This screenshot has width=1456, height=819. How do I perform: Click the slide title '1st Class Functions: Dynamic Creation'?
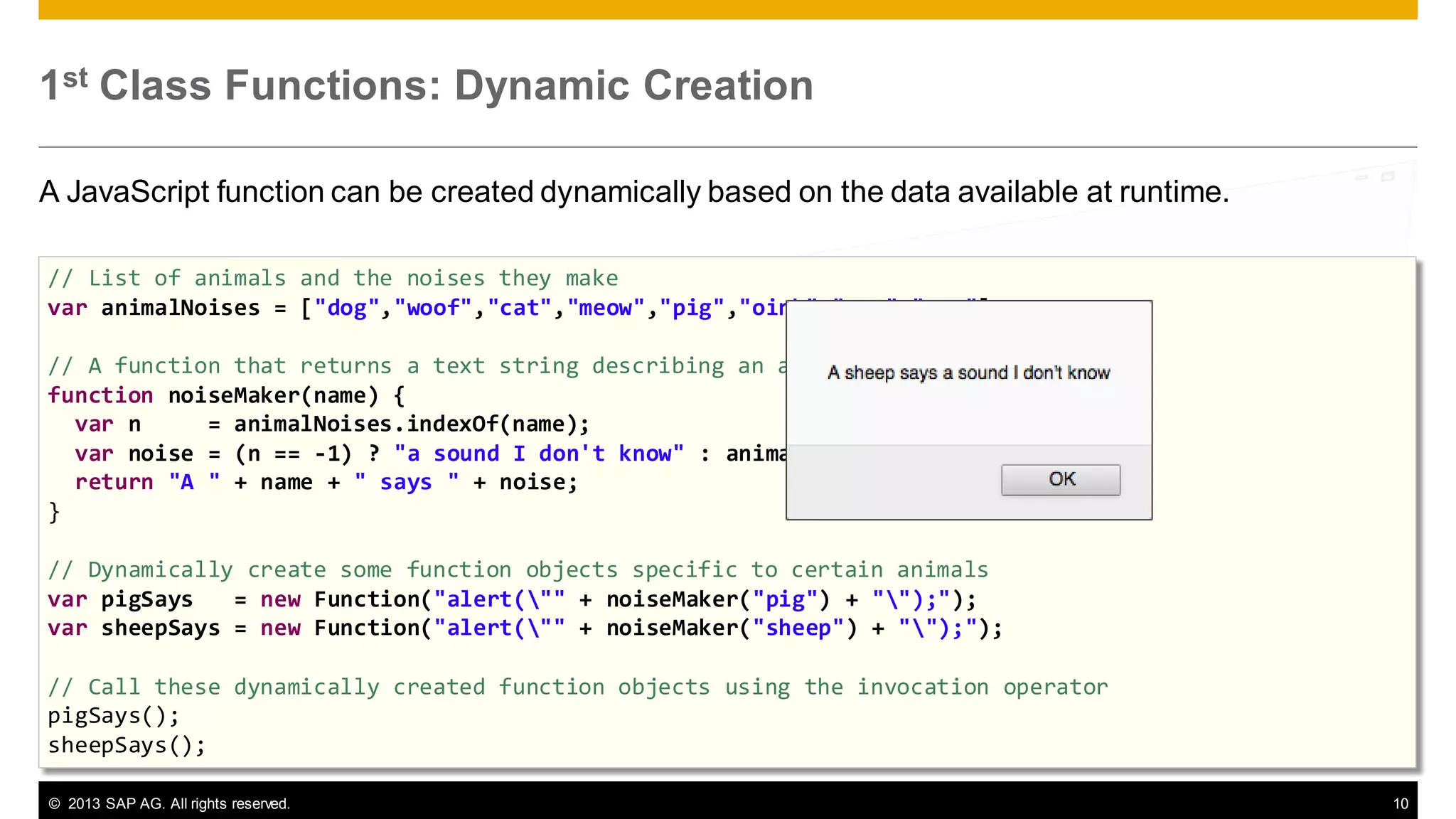pos(427,85)
